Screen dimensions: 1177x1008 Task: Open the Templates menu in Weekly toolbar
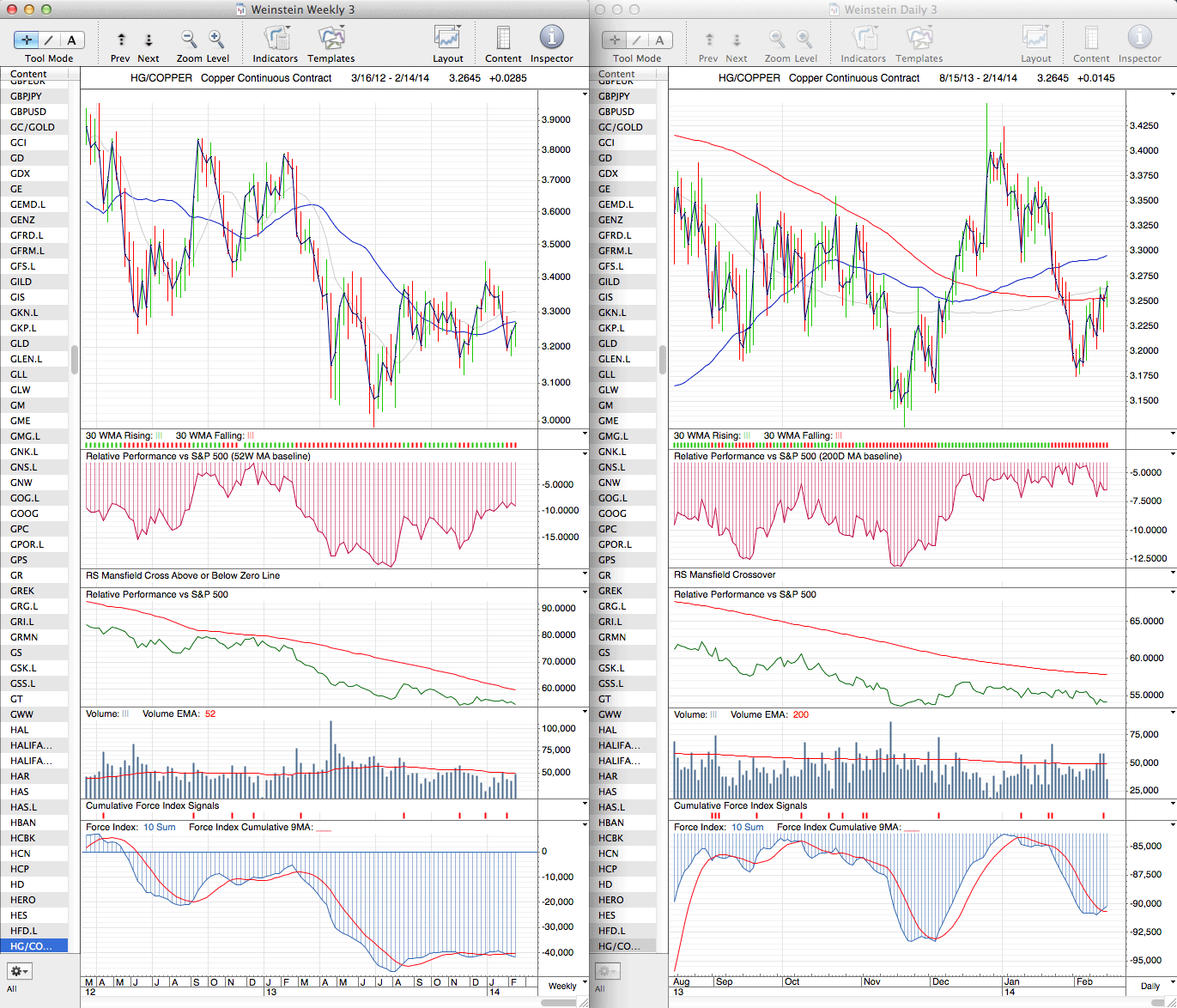pyautogui.click(x=331, y=38)
